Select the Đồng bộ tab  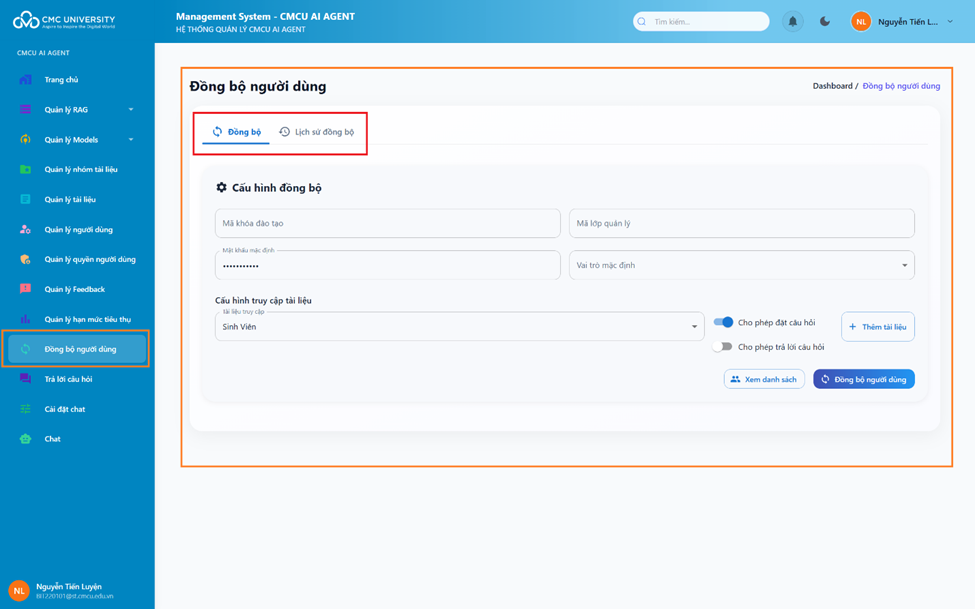236,132
